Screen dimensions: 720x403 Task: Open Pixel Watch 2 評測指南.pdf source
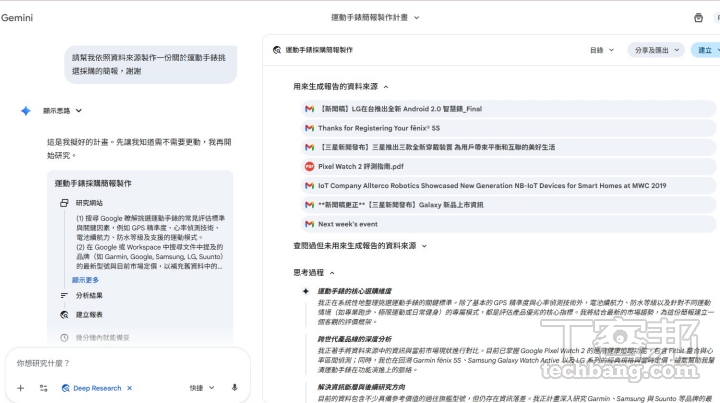[508, 167]
